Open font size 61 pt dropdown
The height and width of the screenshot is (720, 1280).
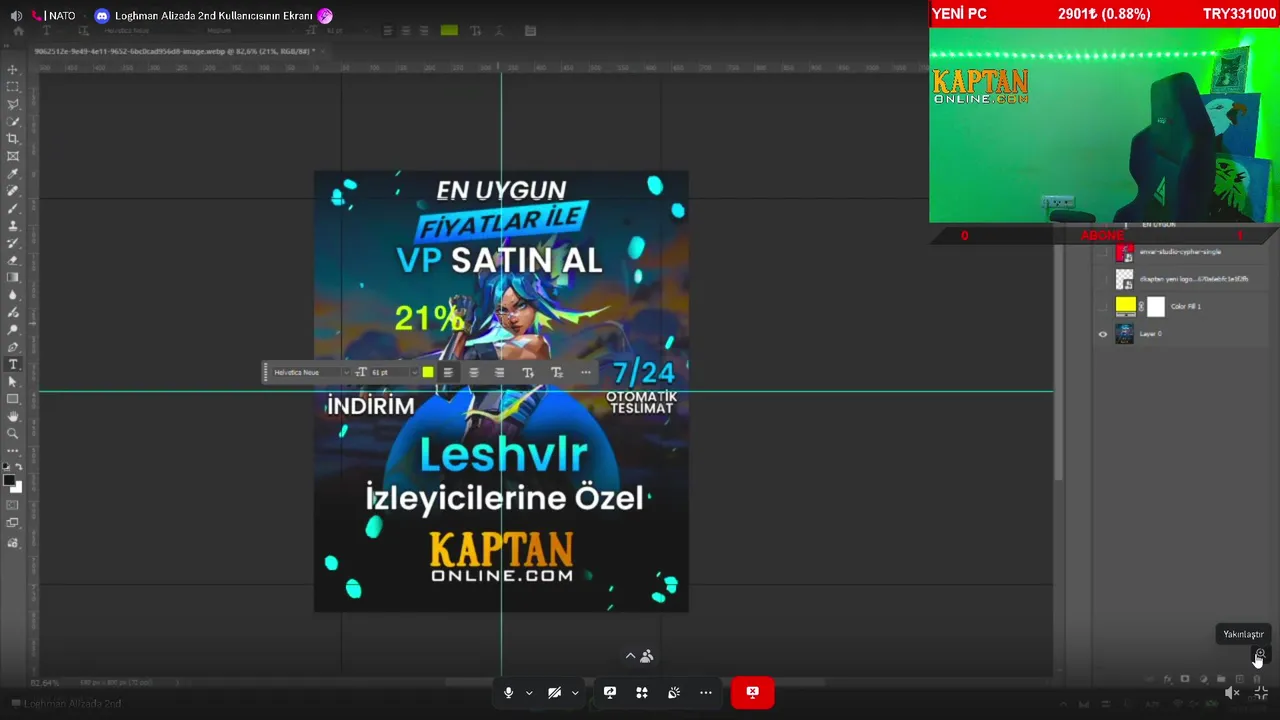pyautogui.click(x=414, y=373)
